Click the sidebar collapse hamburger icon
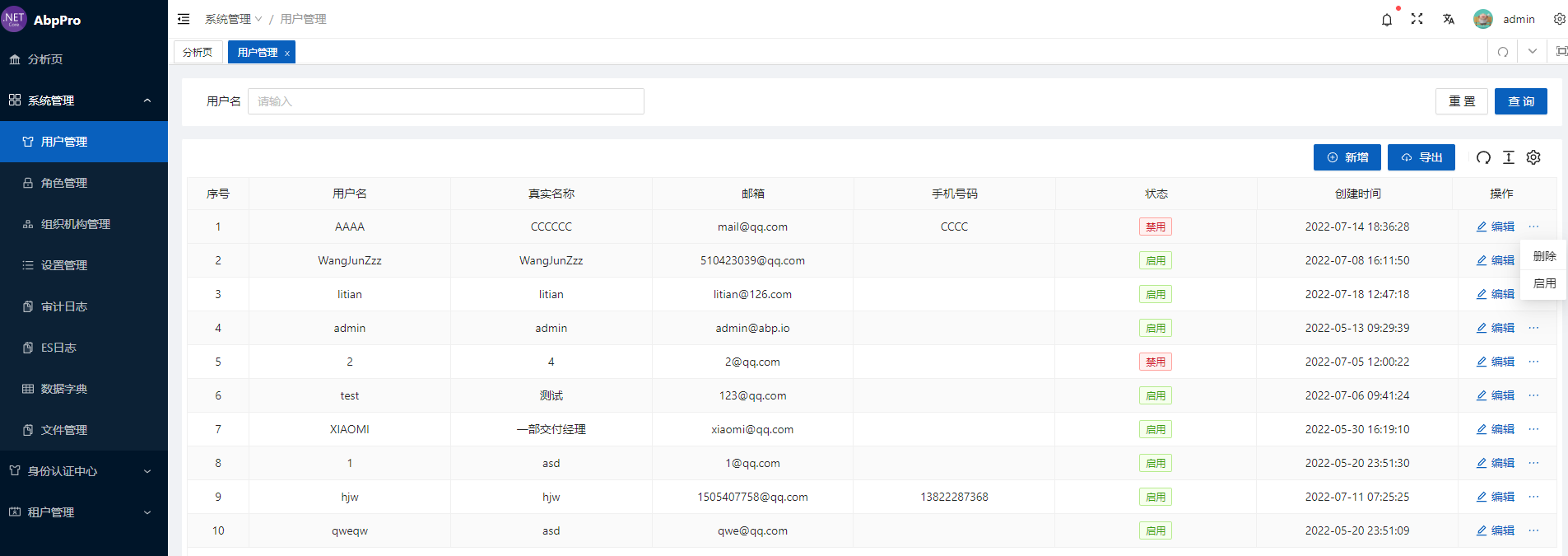This screenshot has height=556, width=1568. 184,19
